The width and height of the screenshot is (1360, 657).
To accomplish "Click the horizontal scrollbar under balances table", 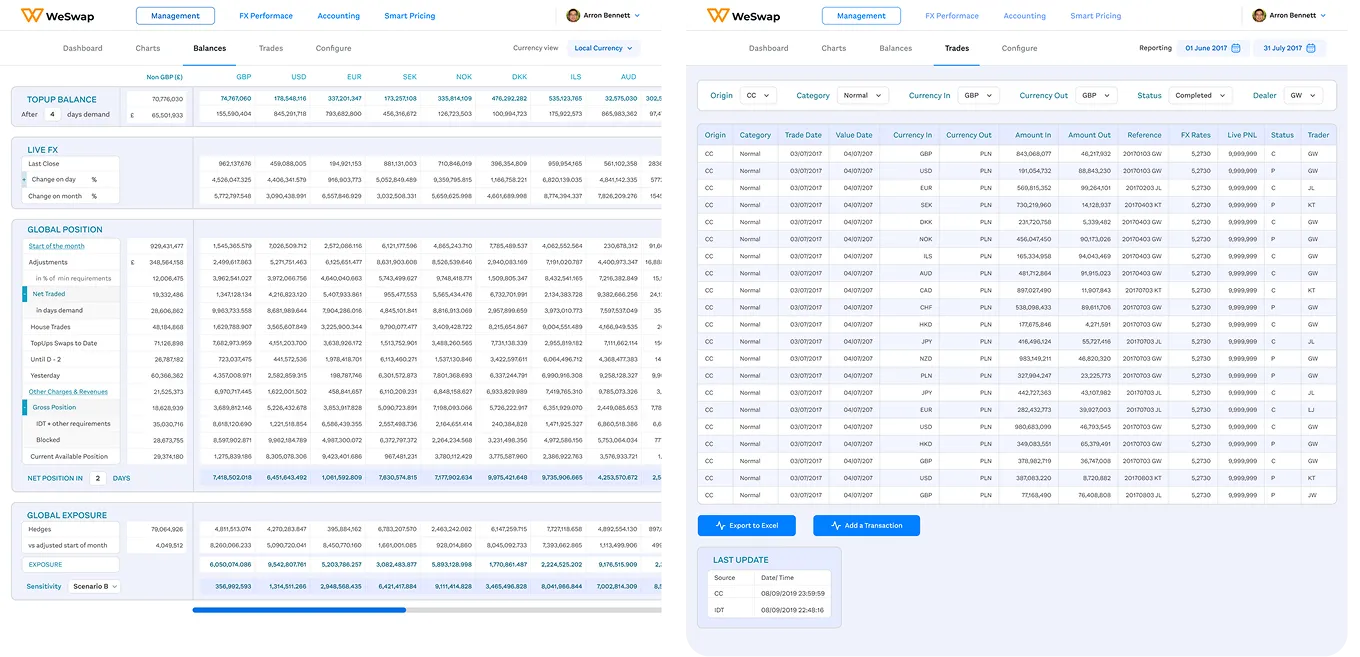I will coord(300,609).
